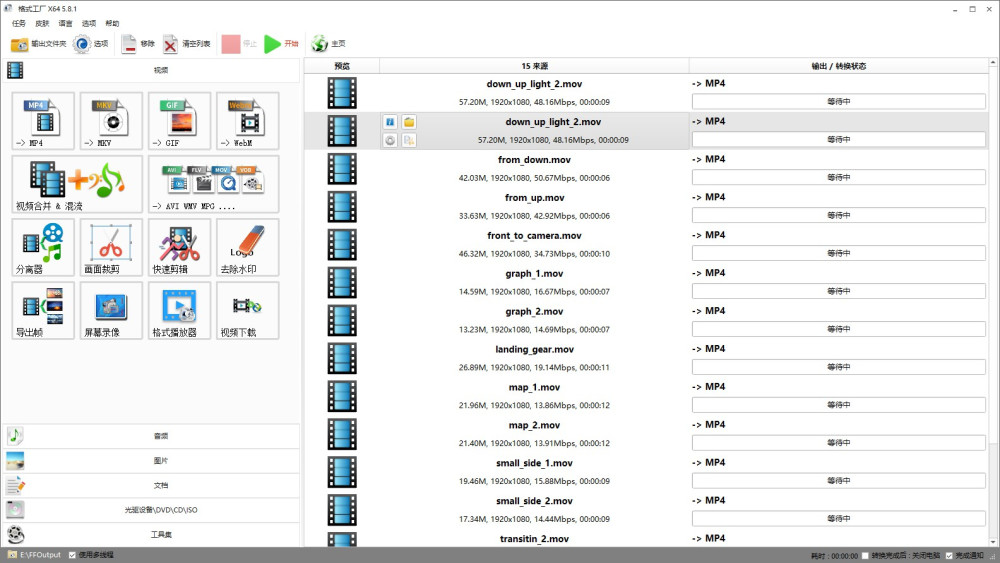Choose the -> GIF conversion icon
This screenshot has width=1000, height=563.
179,121
